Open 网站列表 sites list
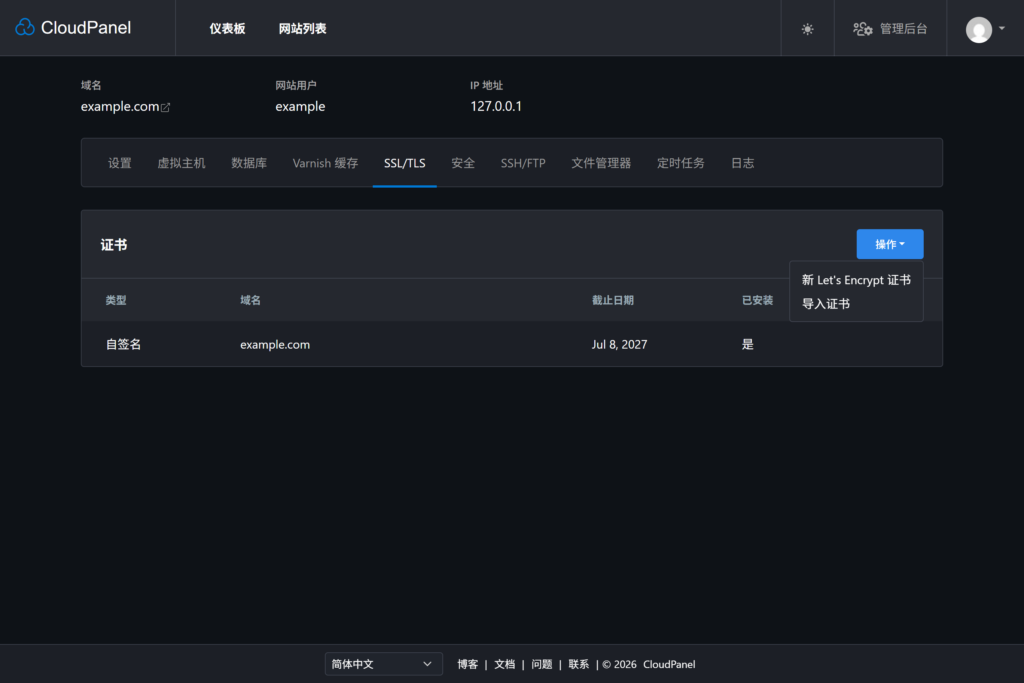1024x683 pixels. 302,29
